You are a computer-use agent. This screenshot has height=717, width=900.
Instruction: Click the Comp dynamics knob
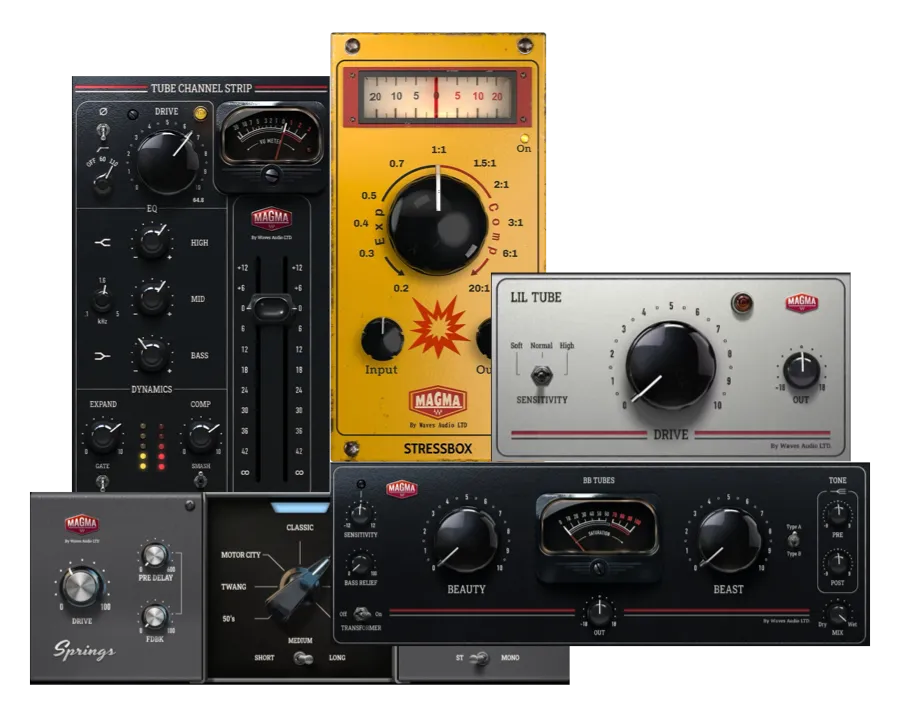coord(201,436)
